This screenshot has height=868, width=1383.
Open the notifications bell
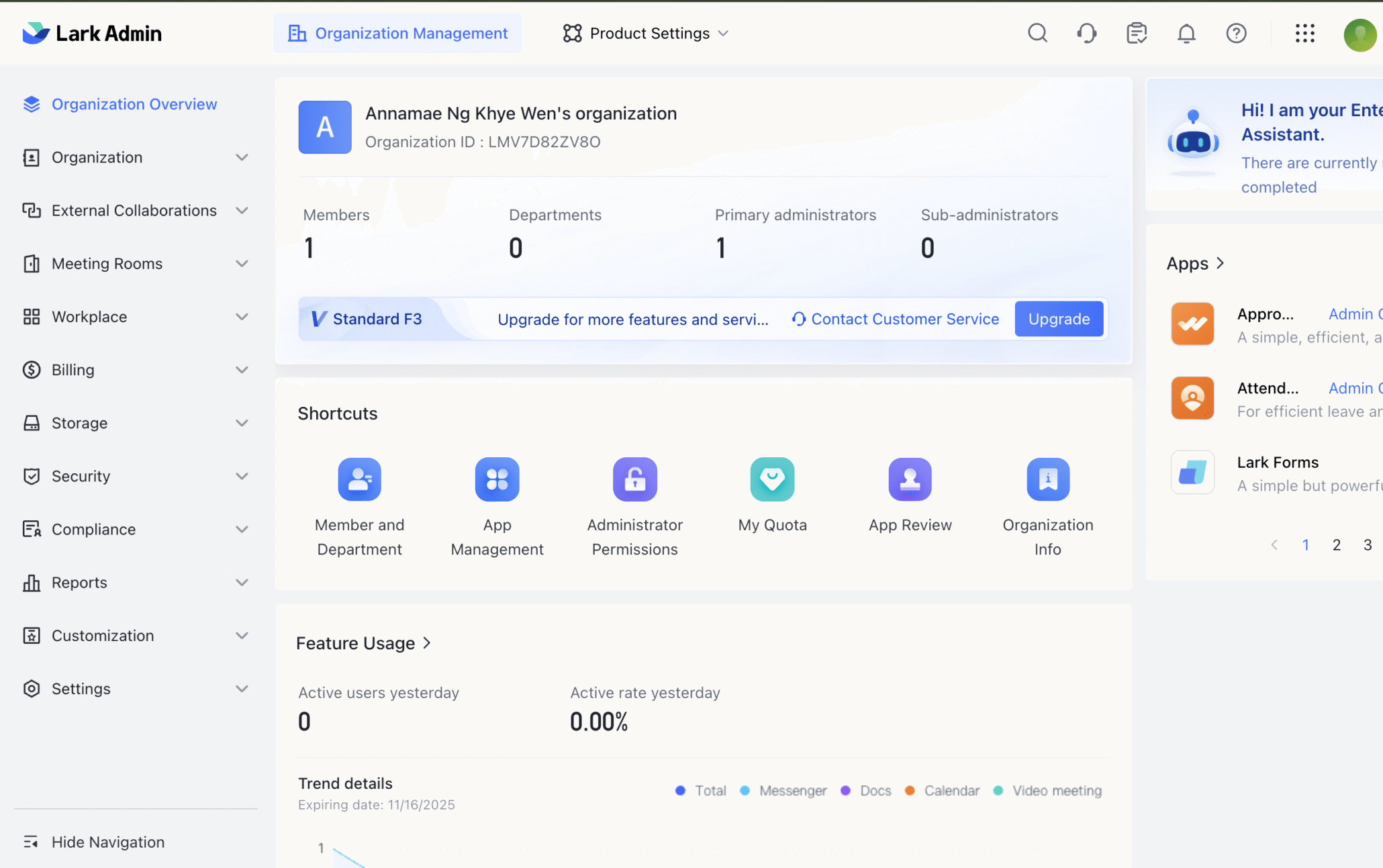(1186, 33)
